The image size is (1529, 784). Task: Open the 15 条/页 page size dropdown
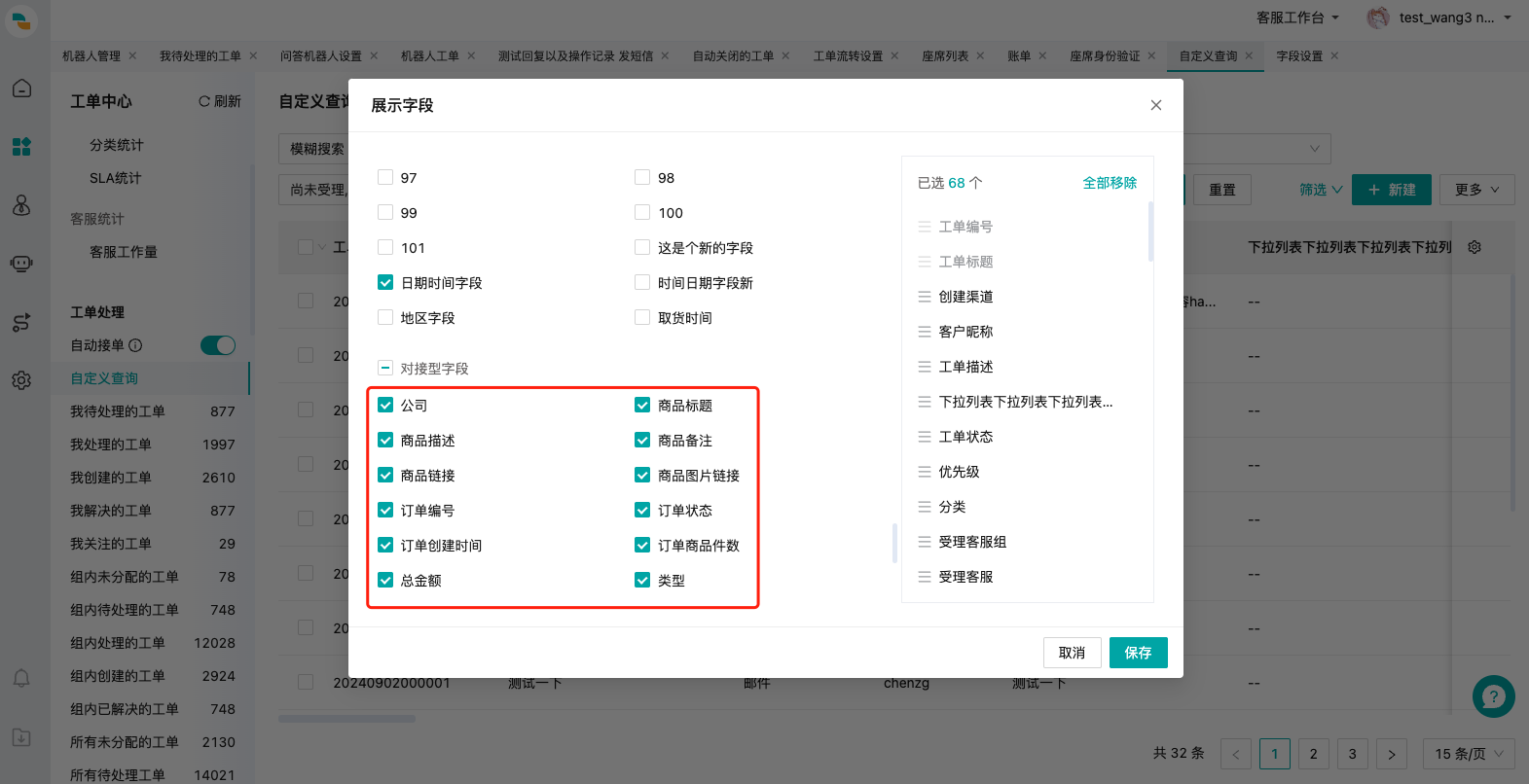tap(1469, 754)
